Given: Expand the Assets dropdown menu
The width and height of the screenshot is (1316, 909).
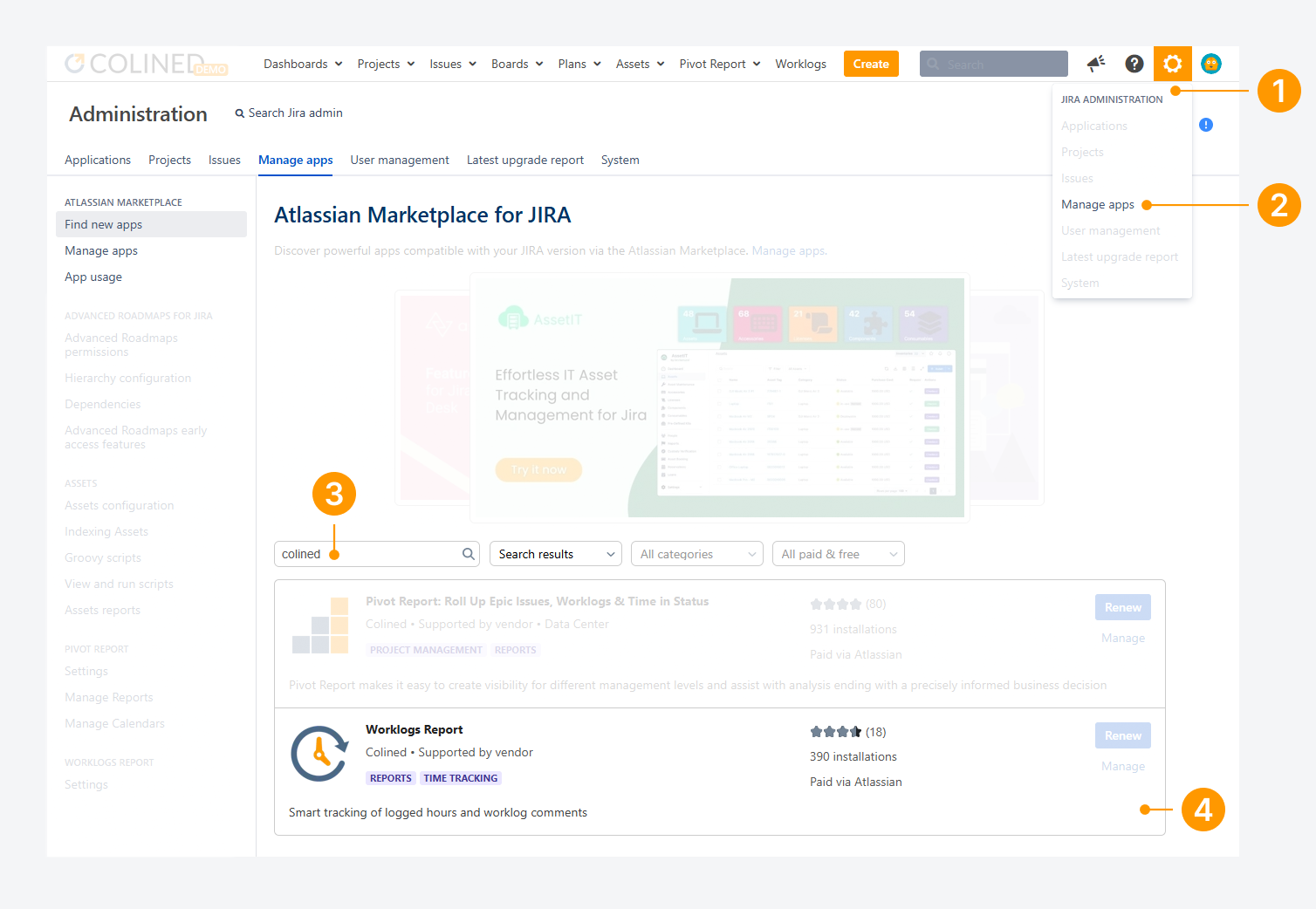Looking at the screenshot, I should click(x=641, y=64).
